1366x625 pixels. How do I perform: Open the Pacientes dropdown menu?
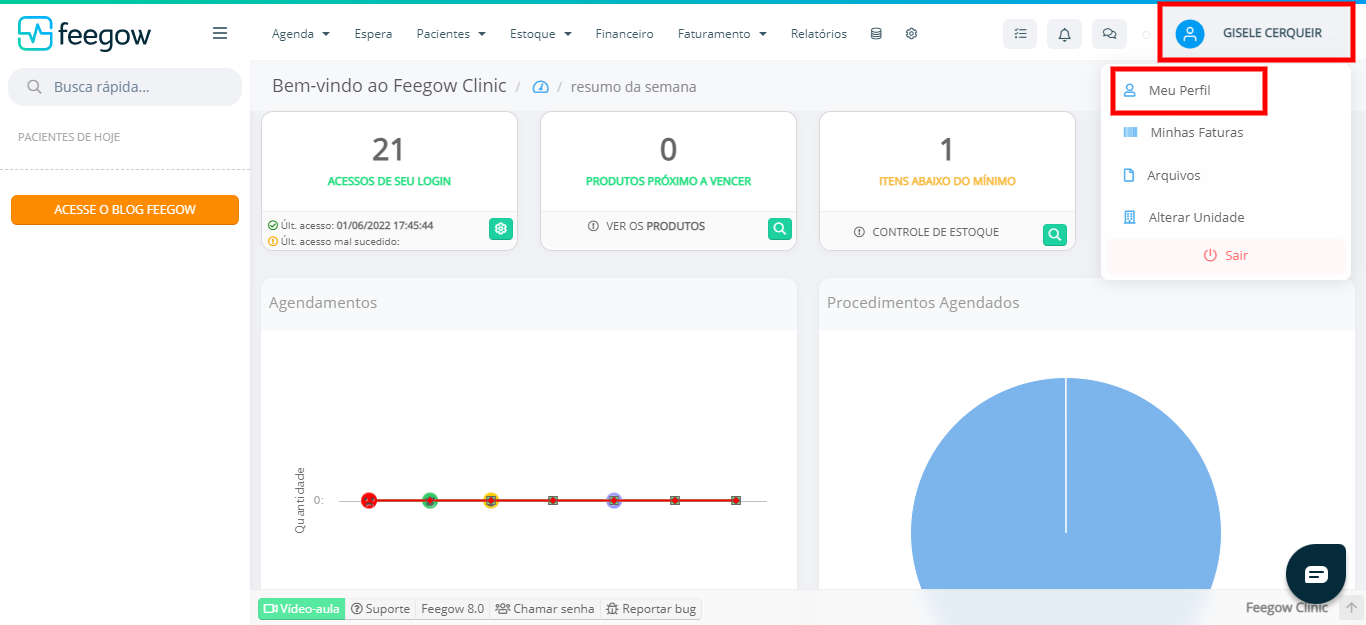[x=451, y=34]
